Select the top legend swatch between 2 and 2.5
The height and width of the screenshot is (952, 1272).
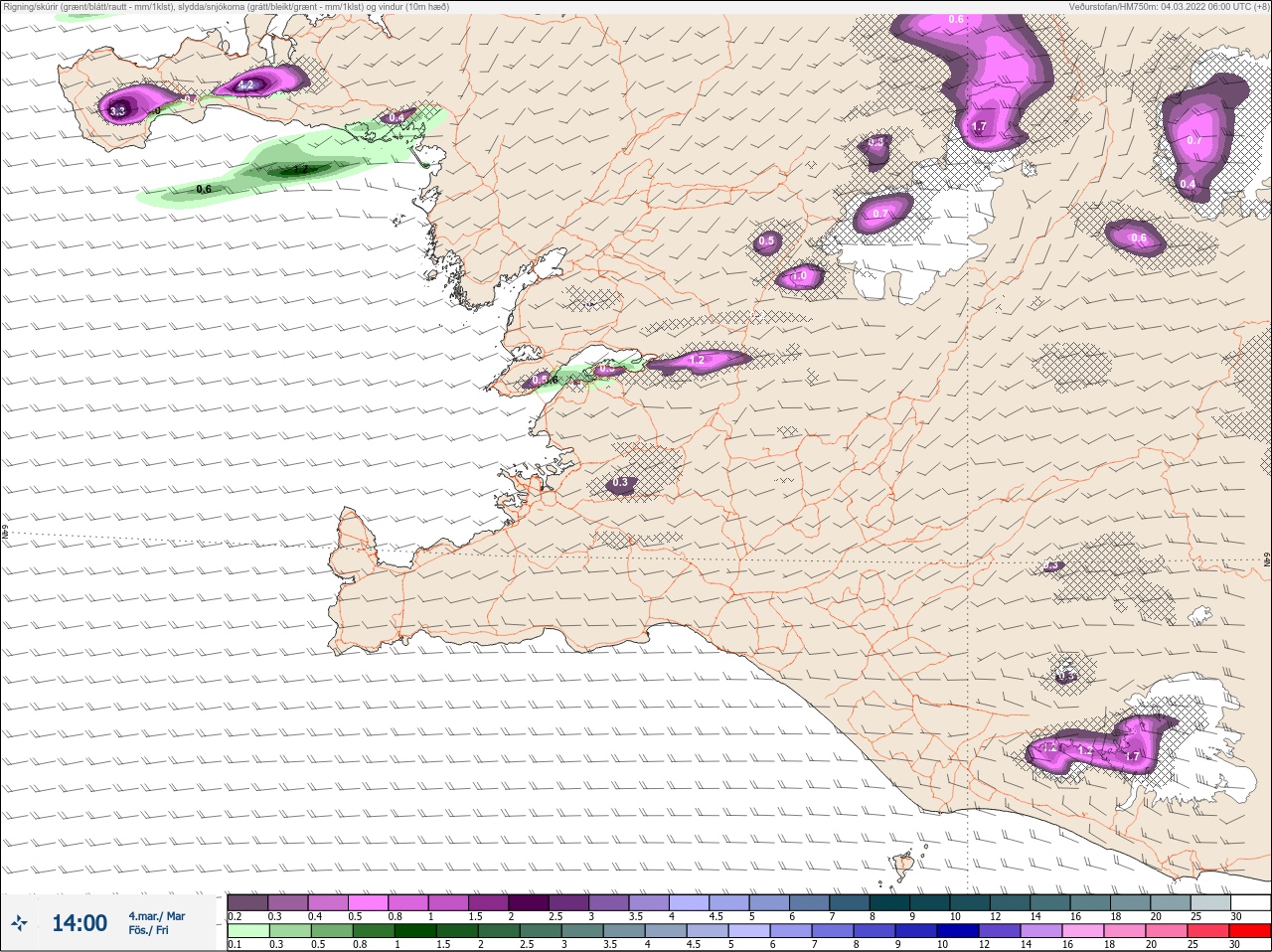click(x=529, y=902)
